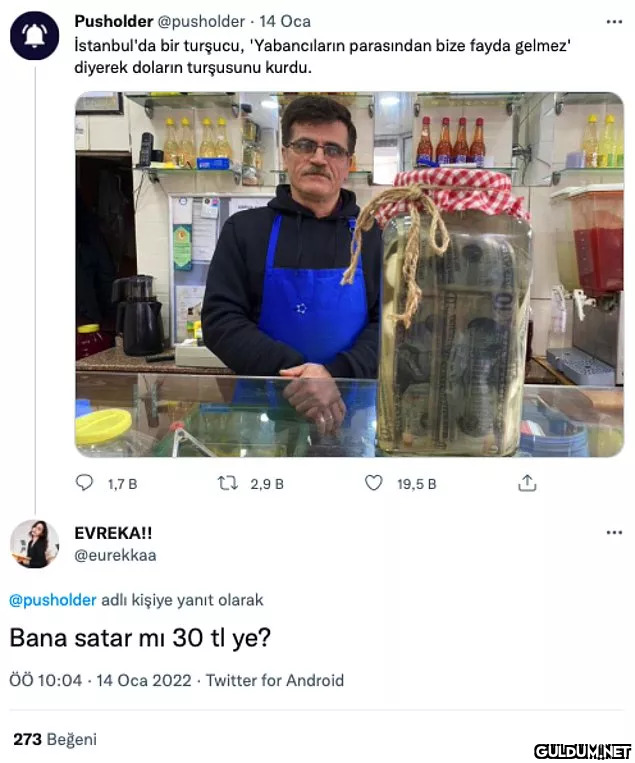The width and height of the screenshot is (635, 763).
Task: Click @pusholder mention in reply line
Action: 53,600
